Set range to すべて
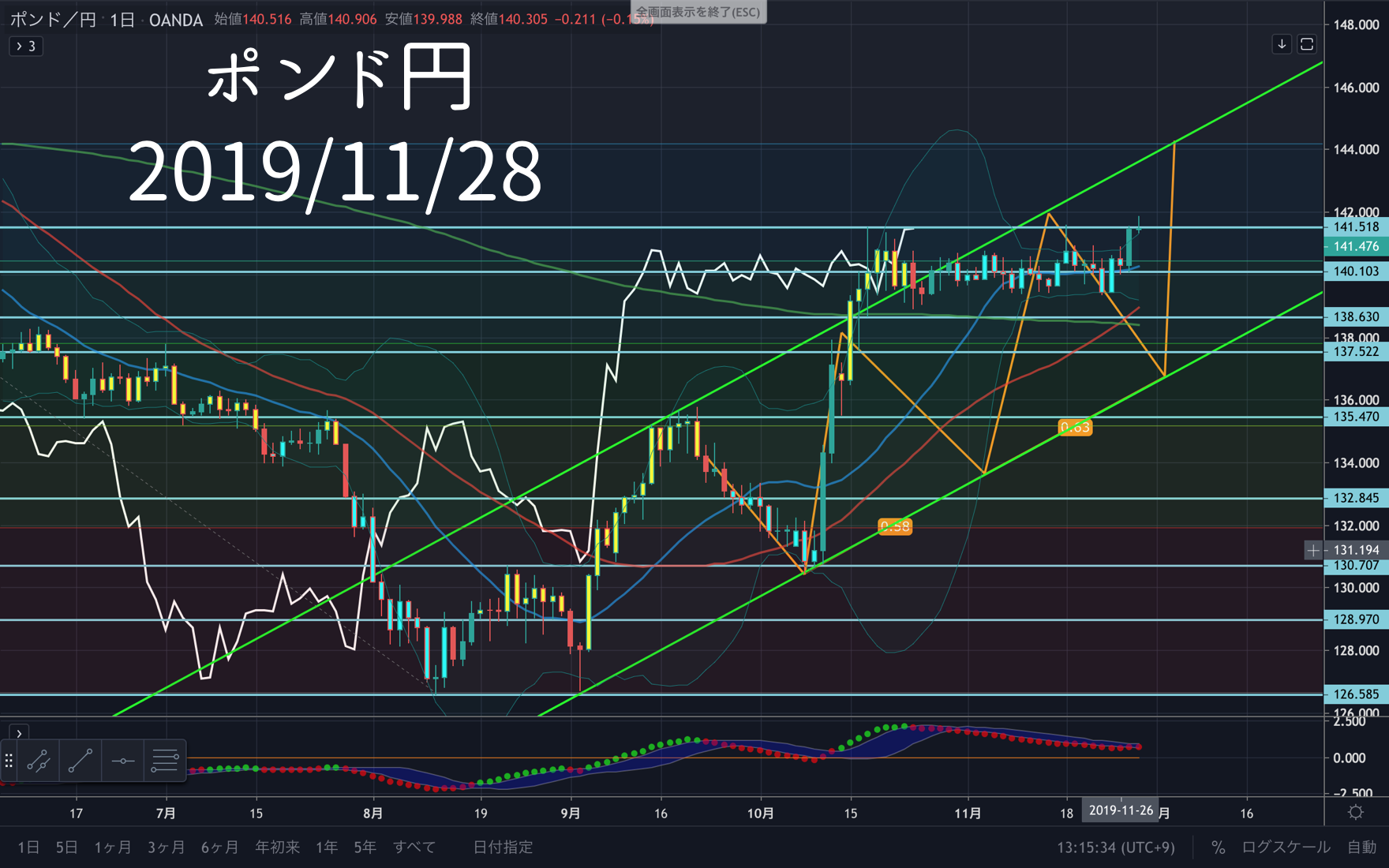Viewport: 1389px width, 868px height. [414, 847]
